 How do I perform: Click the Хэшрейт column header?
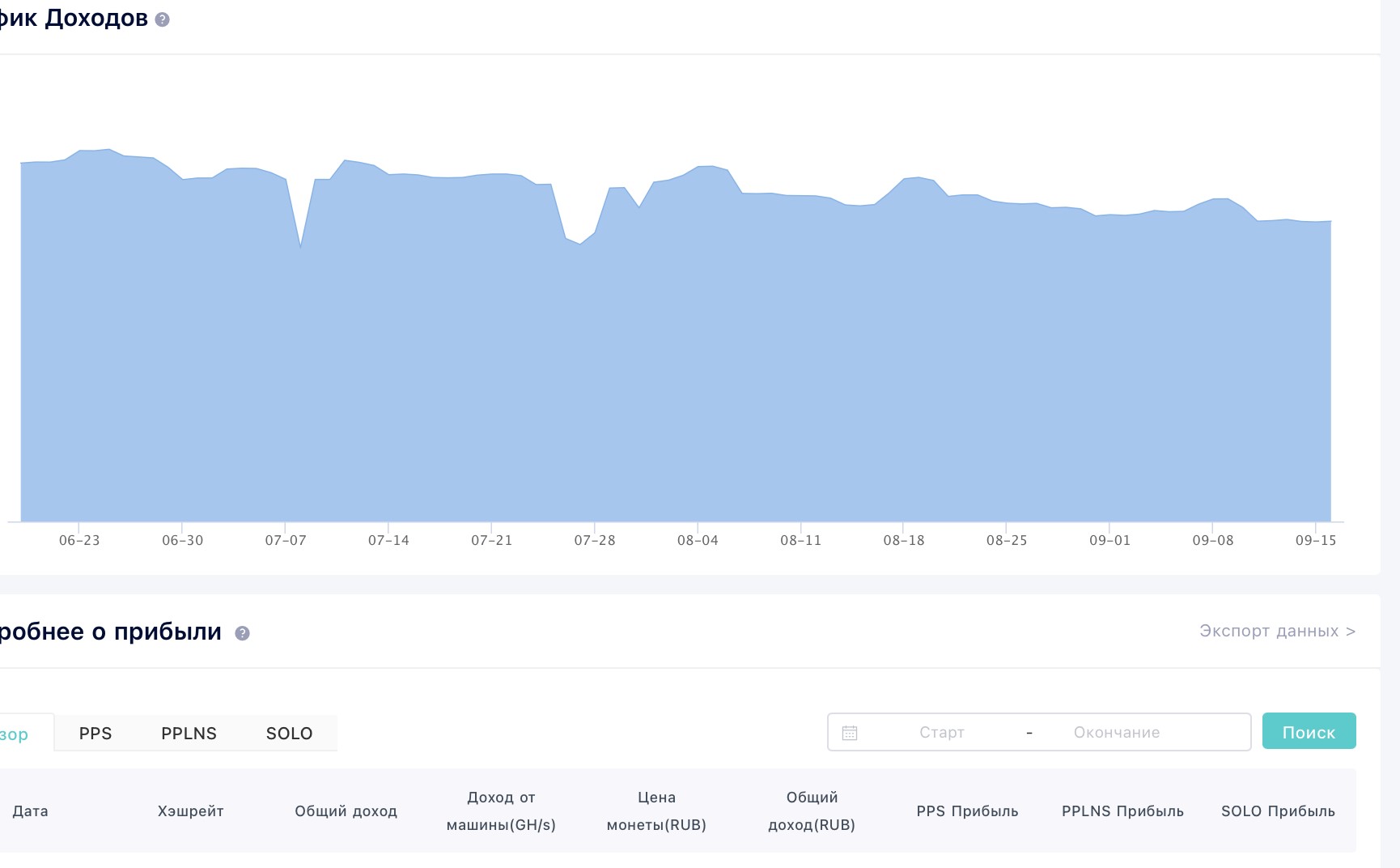(190, 811)
